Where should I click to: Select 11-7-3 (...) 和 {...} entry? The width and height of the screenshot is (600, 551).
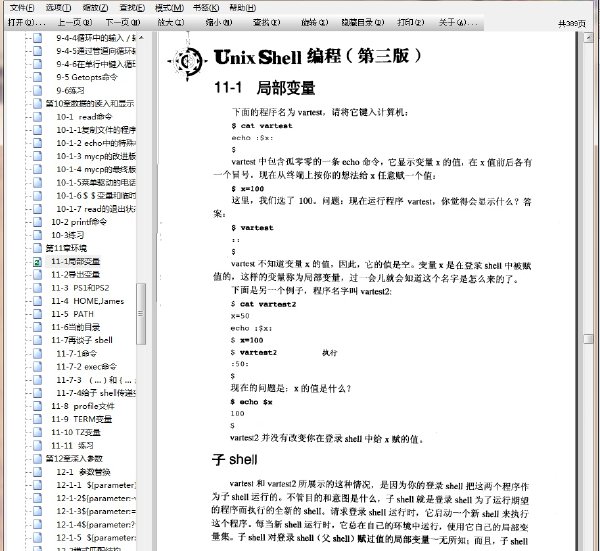(96, 380)
